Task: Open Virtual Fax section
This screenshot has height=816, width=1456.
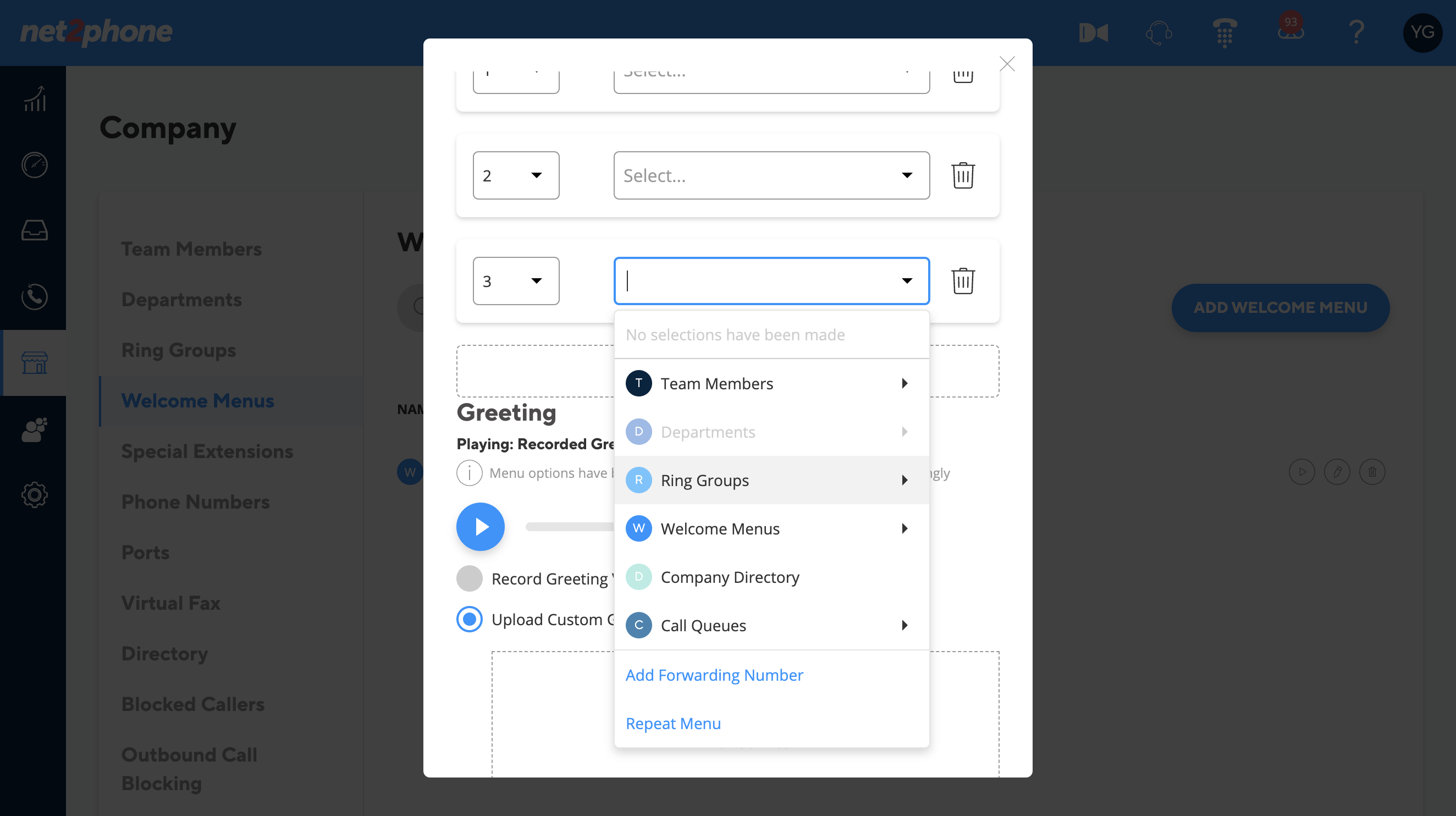Action: pyautogui.click(x=170, y=603)
